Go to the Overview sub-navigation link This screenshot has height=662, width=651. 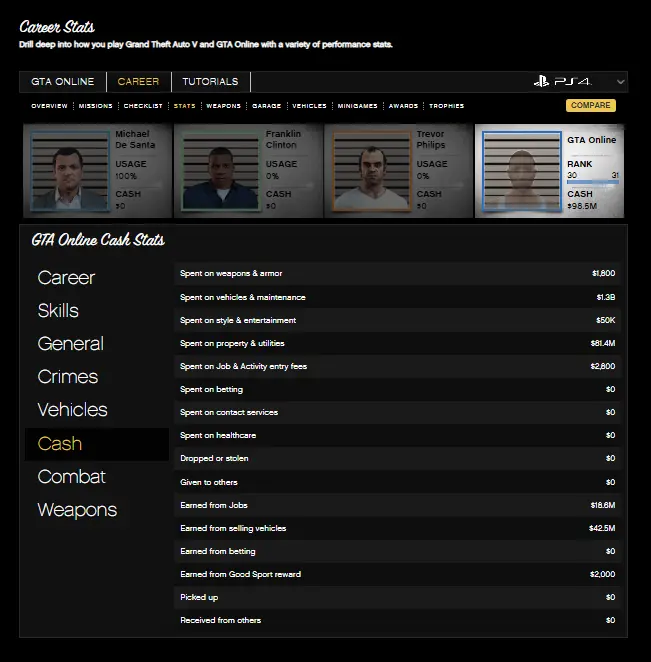tap(49, 106)
